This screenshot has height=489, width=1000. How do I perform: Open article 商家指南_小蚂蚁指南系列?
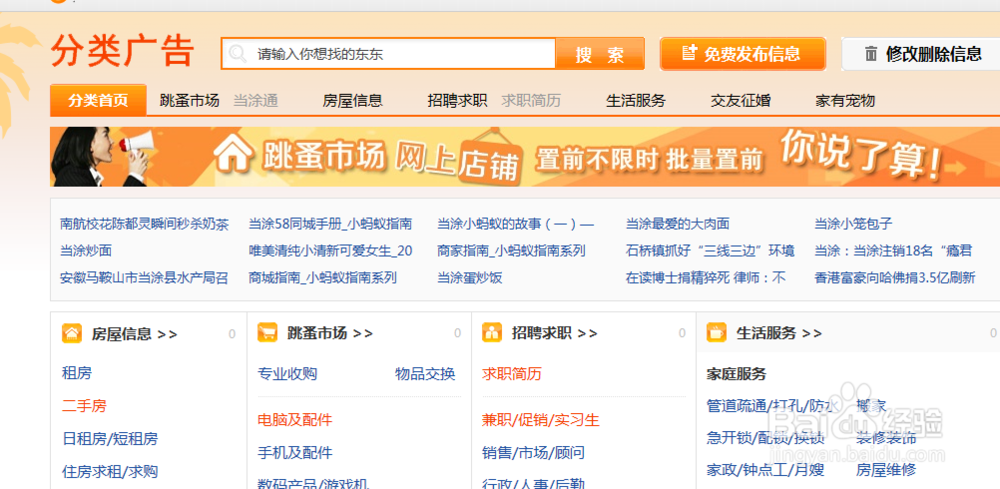(x=511, y=251)
